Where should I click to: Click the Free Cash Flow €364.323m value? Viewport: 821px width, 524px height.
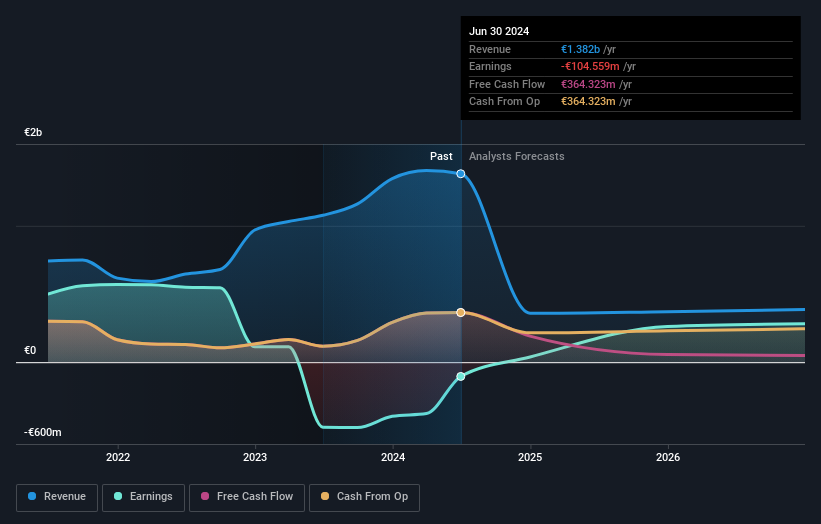588,84
